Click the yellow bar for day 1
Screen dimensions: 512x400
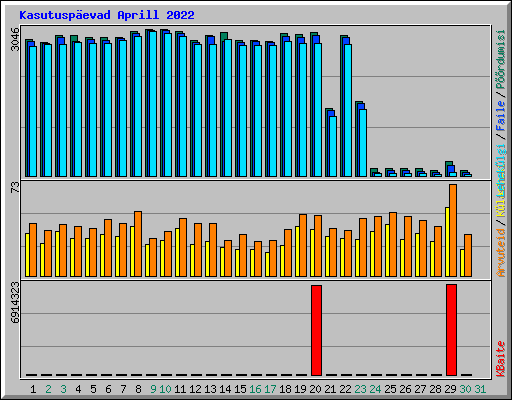(x=27, y=255)
